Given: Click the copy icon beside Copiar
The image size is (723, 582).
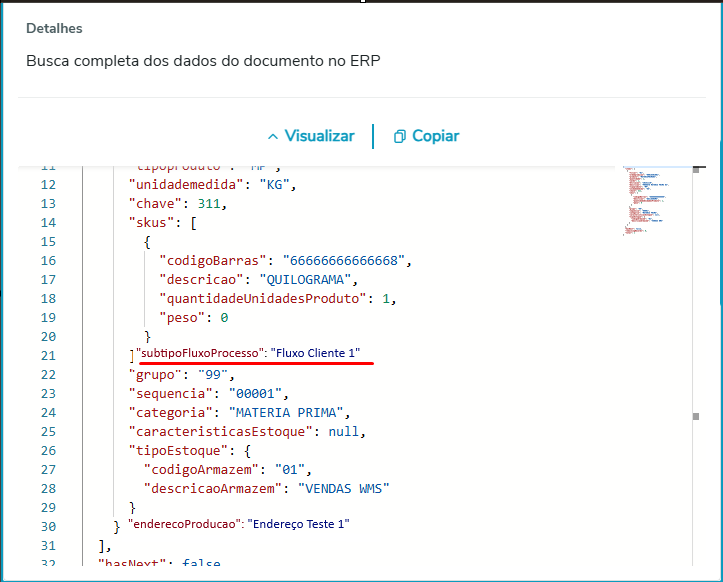Looking at the screenshot, I should (x=400, y=137).
